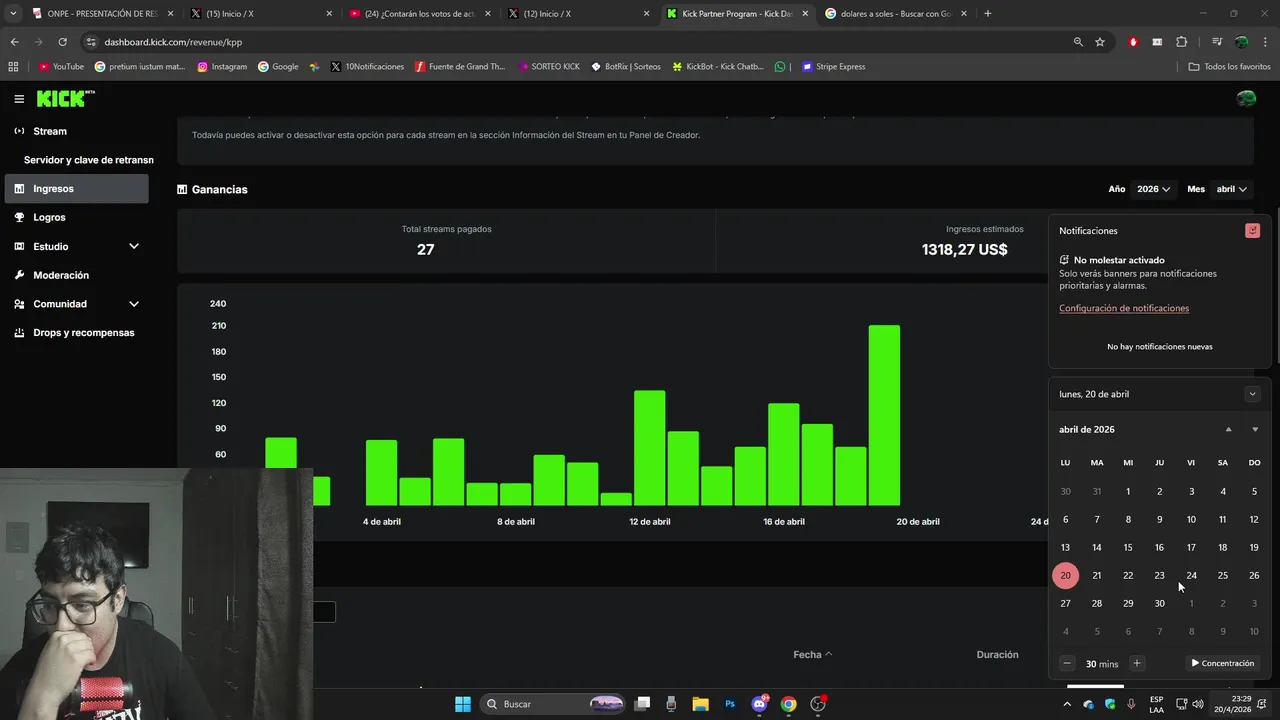The image size is (1280, 720).
Task: Open Chrome from taskbar
Action: [788, 704]
